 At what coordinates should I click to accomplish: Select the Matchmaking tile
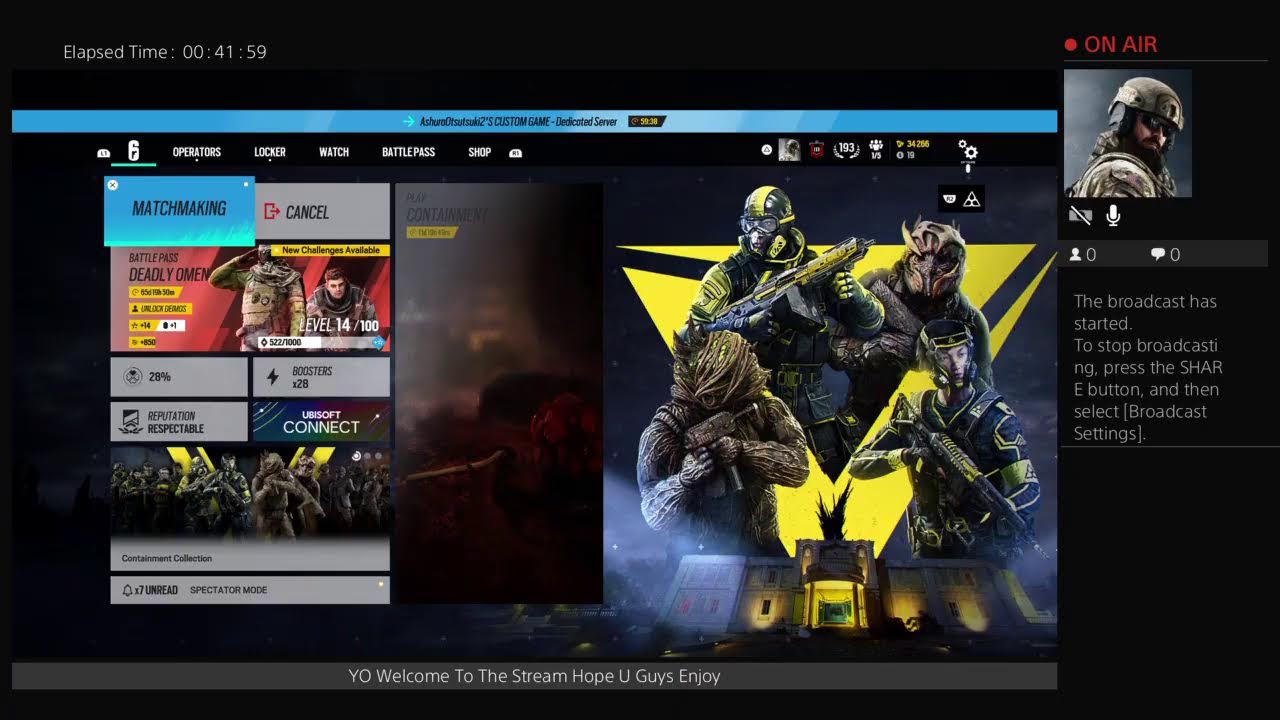179,211
